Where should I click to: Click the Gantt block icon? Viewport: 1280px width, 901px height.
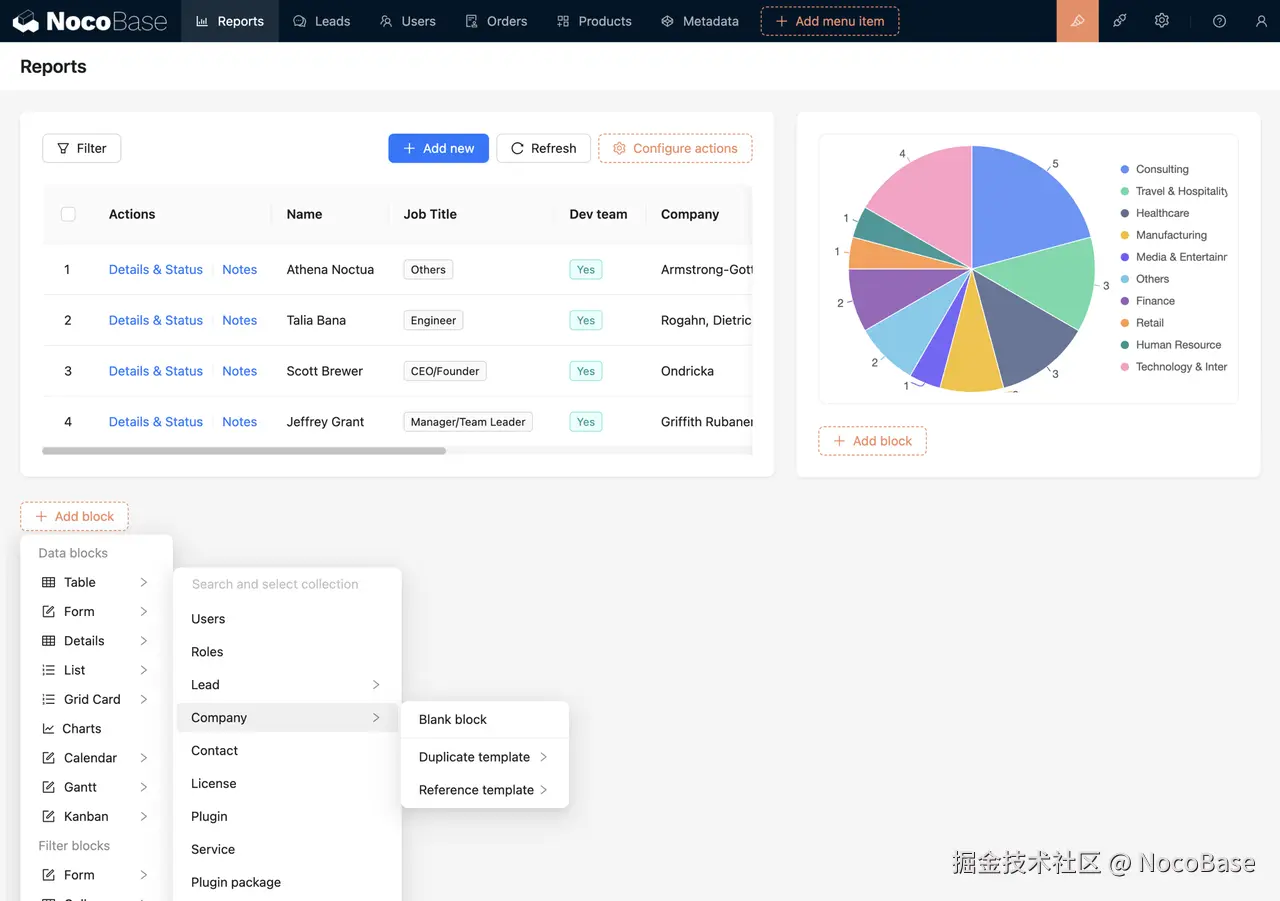(x=47, y=787)
